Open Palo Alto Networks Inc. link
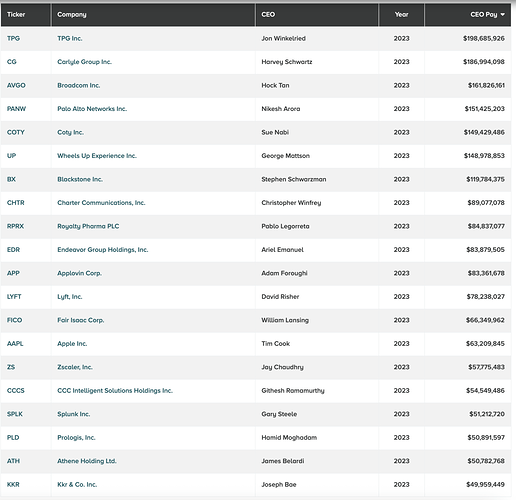 (92, 109)
